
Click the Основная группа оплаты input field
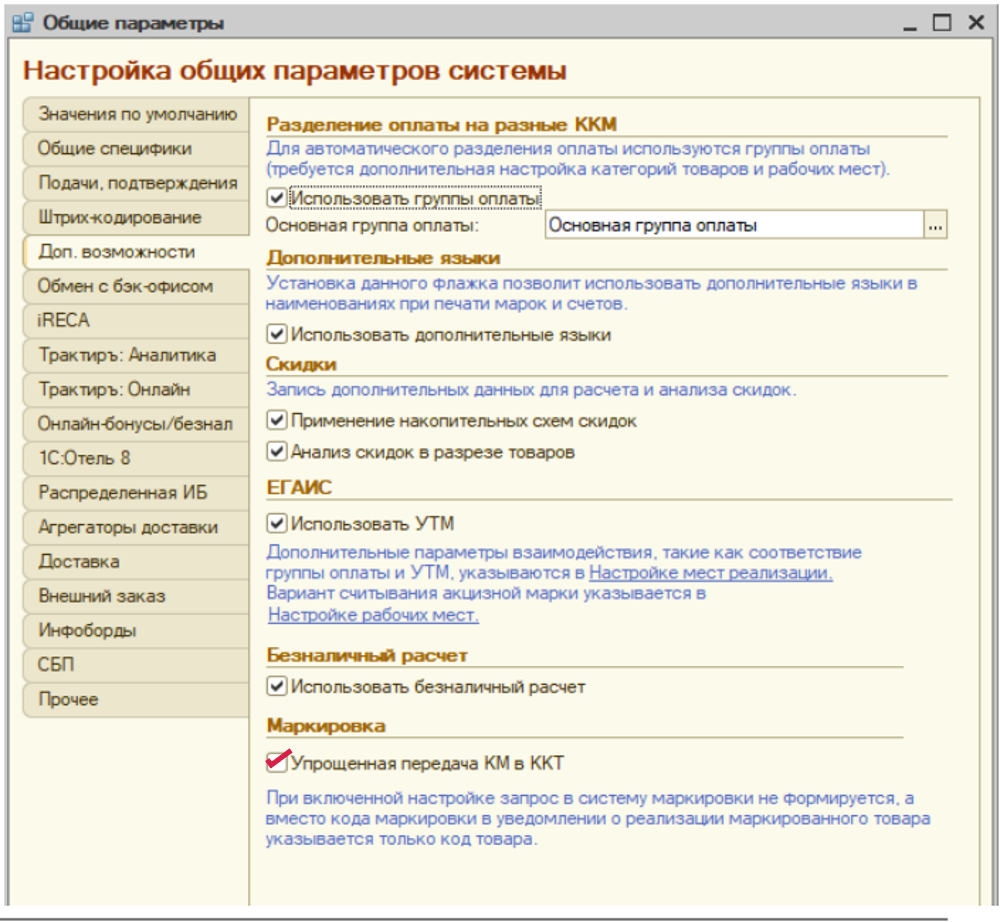[732, 226]
